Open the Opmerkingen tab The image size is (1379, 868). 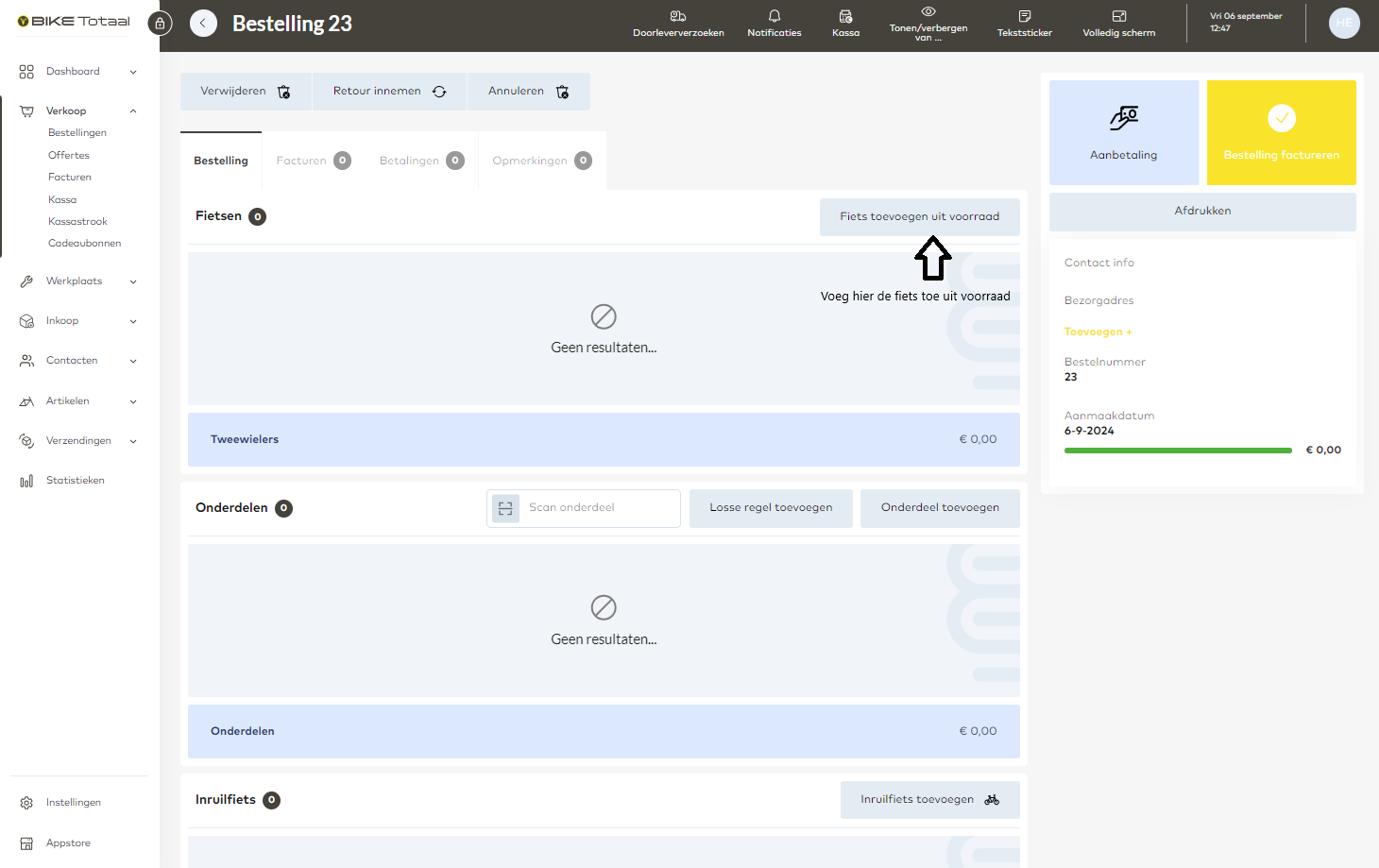(x=541, y=161)
